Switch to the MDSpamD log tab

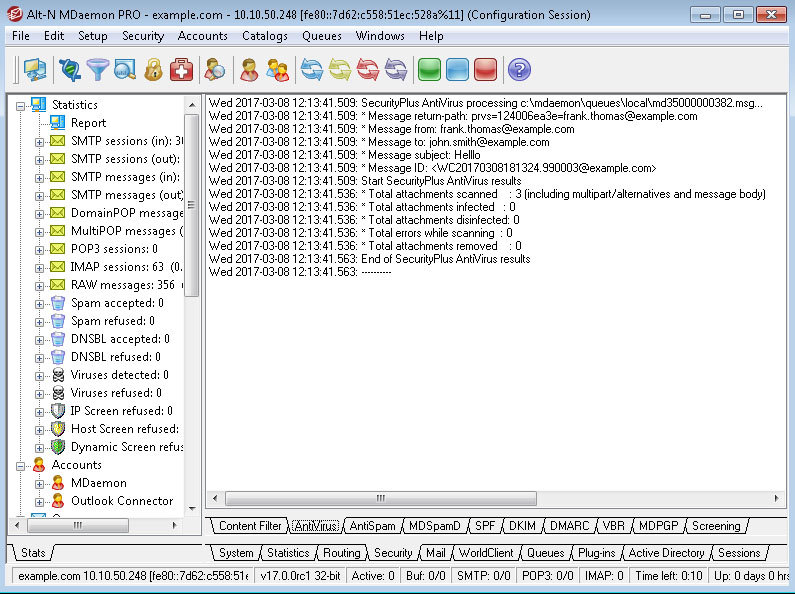tap(435, 526)
